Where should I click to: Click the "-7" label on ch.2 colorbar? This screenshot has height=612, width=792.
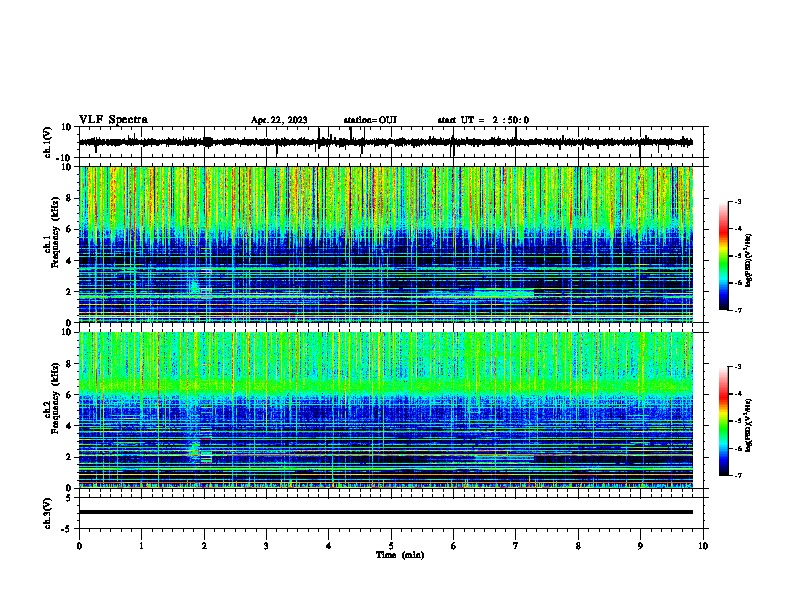click(x=737, y=475)
